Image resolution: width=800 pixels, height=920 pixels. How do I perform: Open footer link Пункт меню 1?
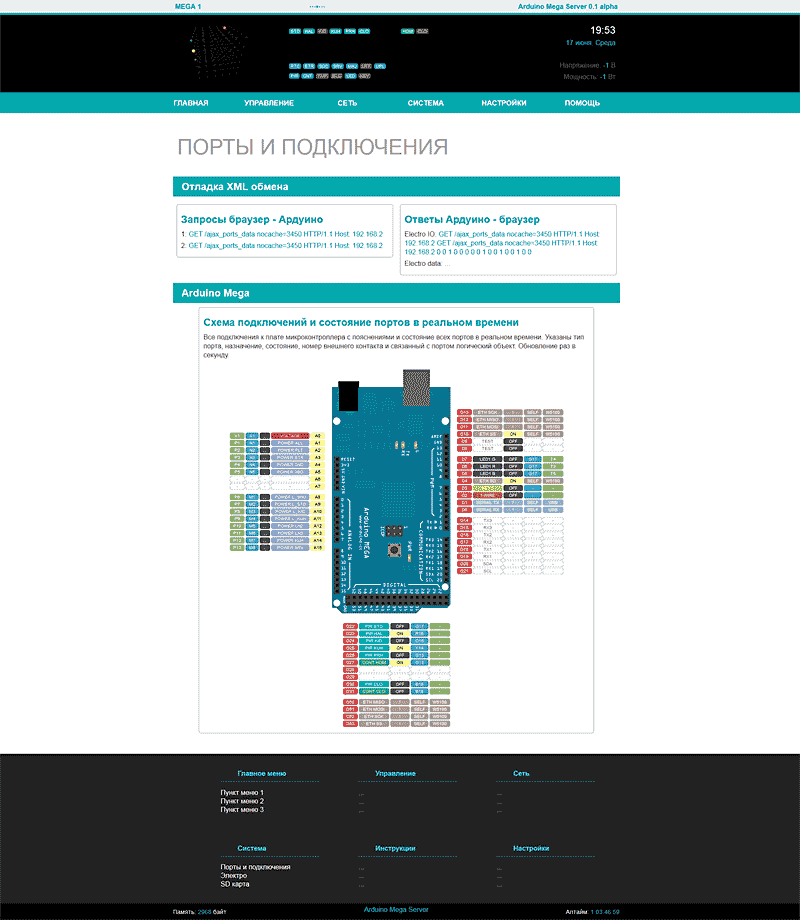click(x=242, y=793)
